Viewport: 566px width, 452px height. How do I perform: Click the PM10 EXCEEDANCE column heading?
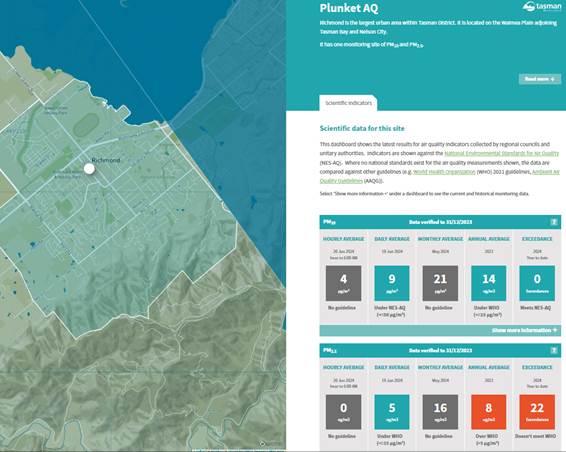(x=537, y=239)
